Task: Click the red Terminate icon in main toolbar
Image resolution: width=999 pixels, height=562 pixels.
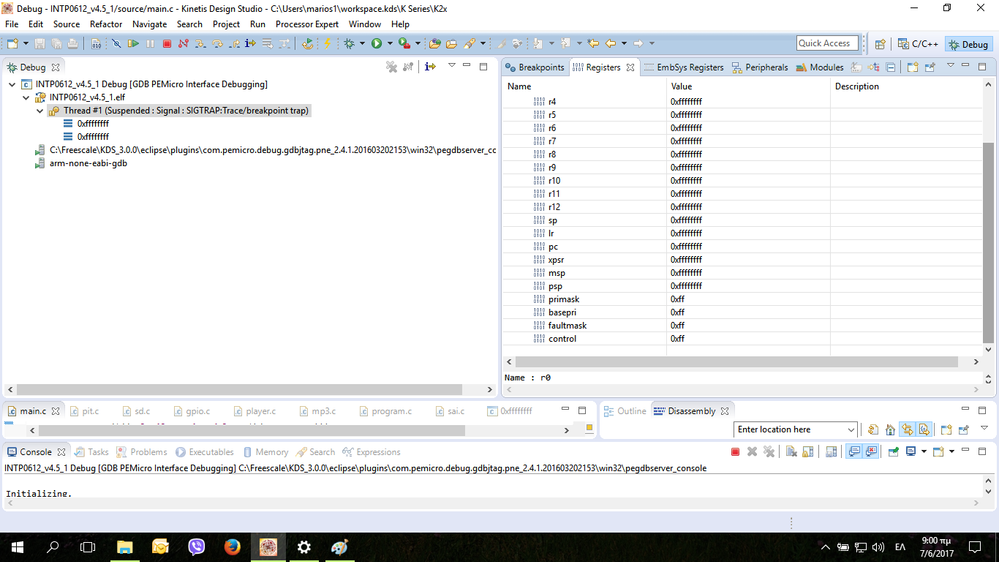Action: [x=167, y=43]
